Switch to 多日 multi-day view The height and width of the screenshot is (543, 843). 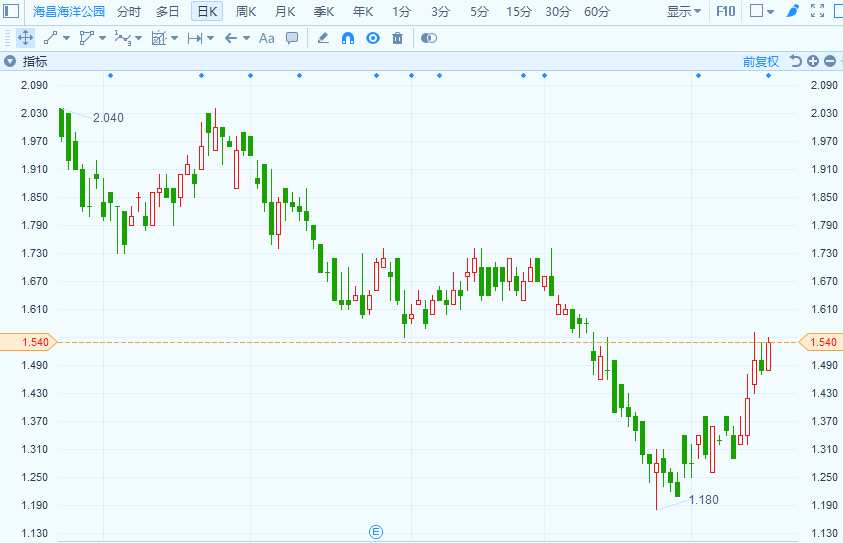click(168, 11)
